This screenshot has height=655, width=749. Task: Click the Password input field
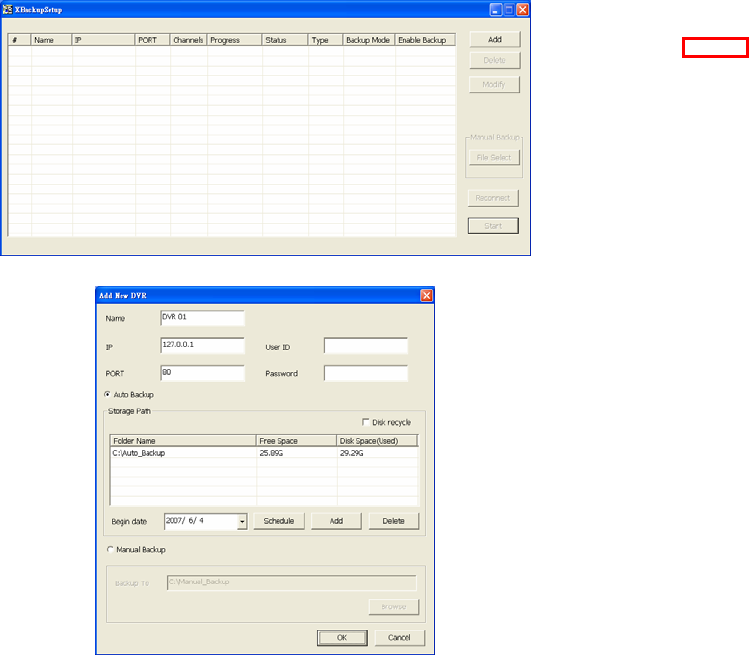point(366,373)
